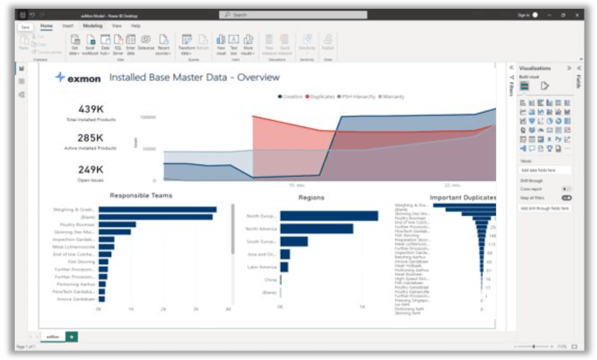The width and height of the screenshot is (597, 360).
Task: Choose the Waterfall chart visualization
Action: tap(523, 121)
